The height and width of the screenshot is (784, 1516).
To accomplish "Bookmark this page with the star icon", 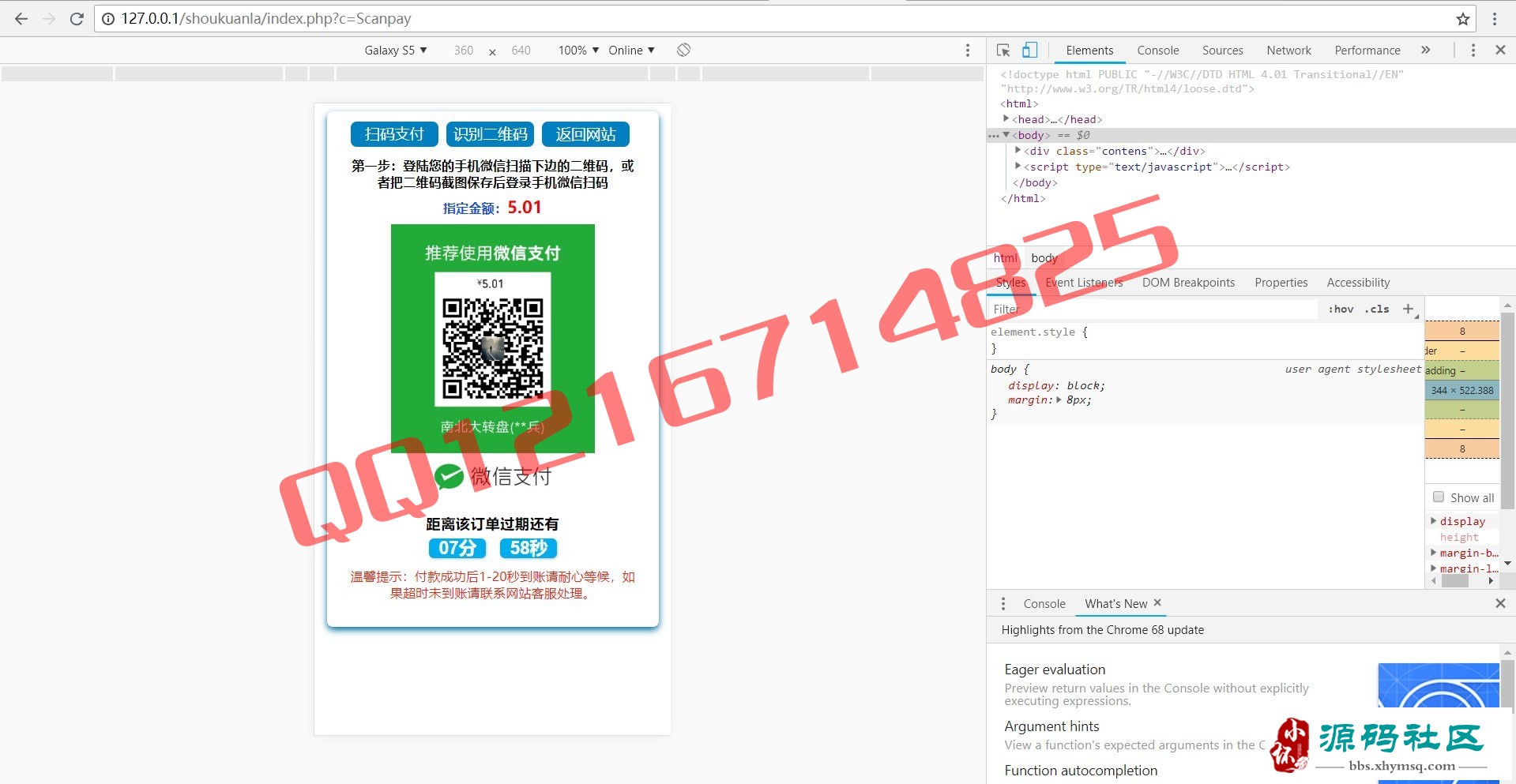I will (x=1463, y=19).
